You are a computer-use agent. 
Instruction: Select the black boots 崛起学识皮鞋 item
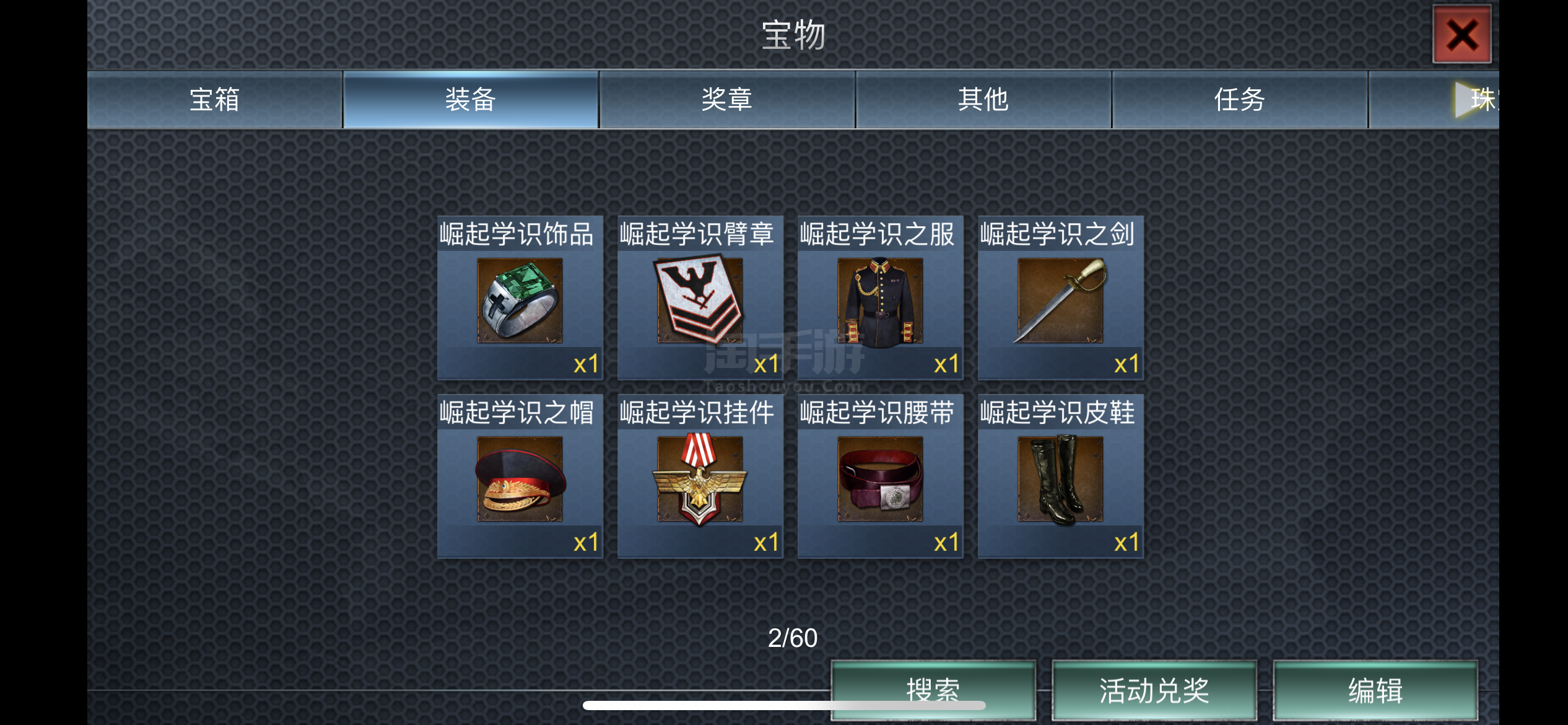1060,476
